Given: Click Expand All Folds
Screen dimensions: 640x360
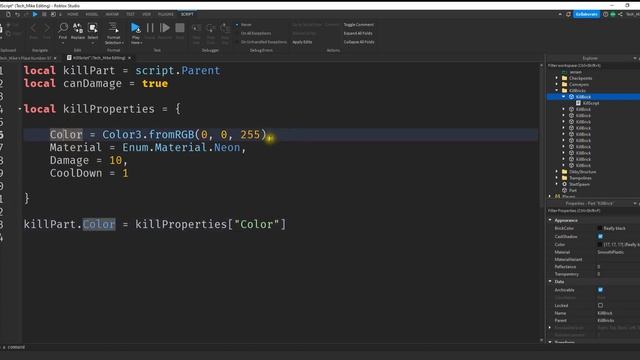Looking at the screenshot, I should (358, 33).
